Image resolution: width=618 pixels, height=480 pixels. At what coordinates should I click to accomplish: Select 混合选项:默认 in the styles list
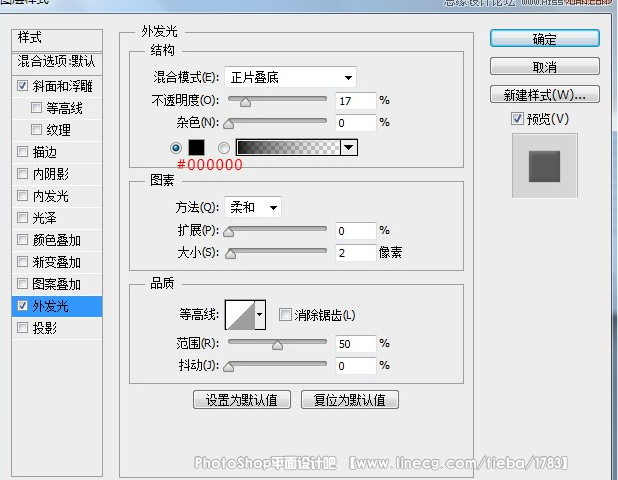(57, 62)
